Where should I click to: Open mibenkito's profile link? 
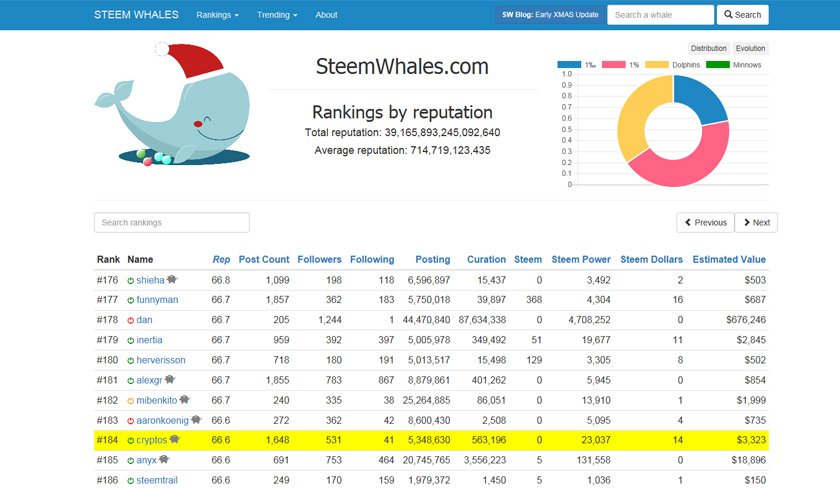click(x=156, y=401)
